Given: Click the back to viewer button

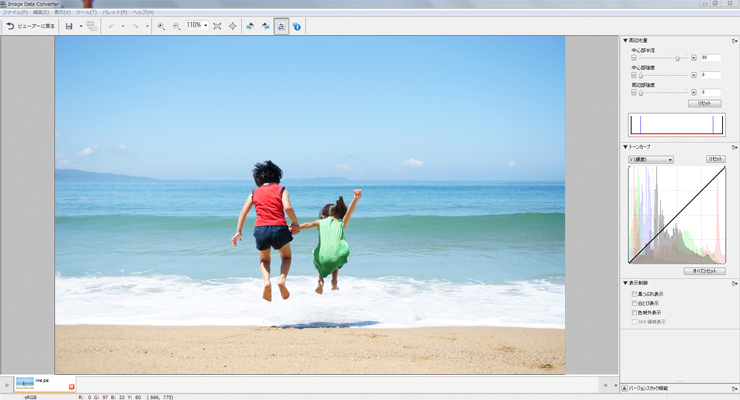Looking at the screenshot, I should pyautogui.click(x=28, y=26).
